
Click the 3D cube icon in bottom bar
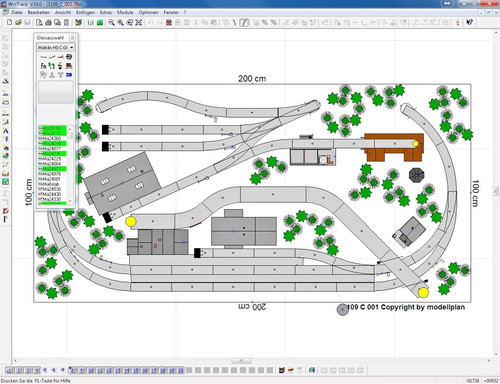pos(312,370)
